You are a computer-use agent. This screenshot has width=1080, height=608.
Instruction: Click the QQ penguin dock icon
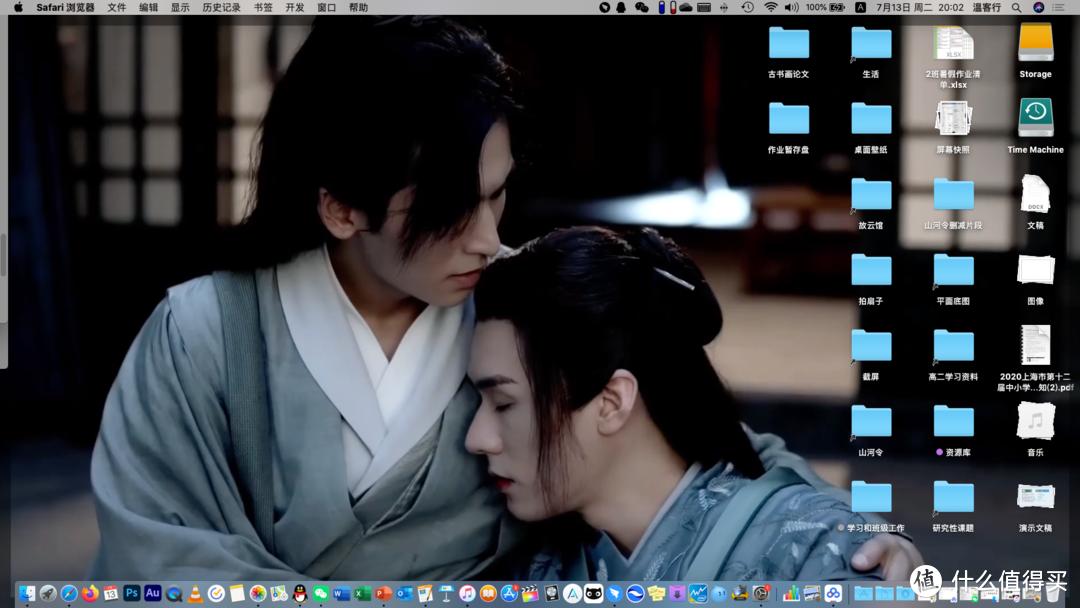click(300, 594)
